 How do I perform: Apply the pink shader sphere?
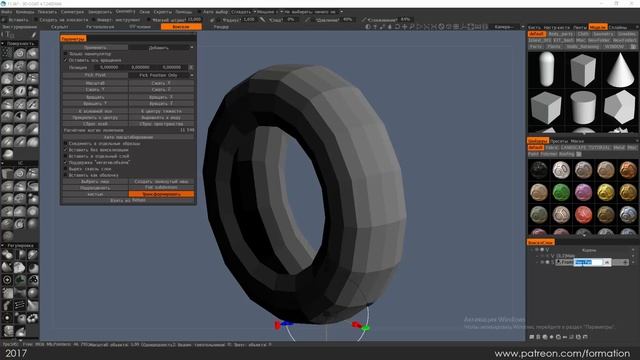point(583,192)
